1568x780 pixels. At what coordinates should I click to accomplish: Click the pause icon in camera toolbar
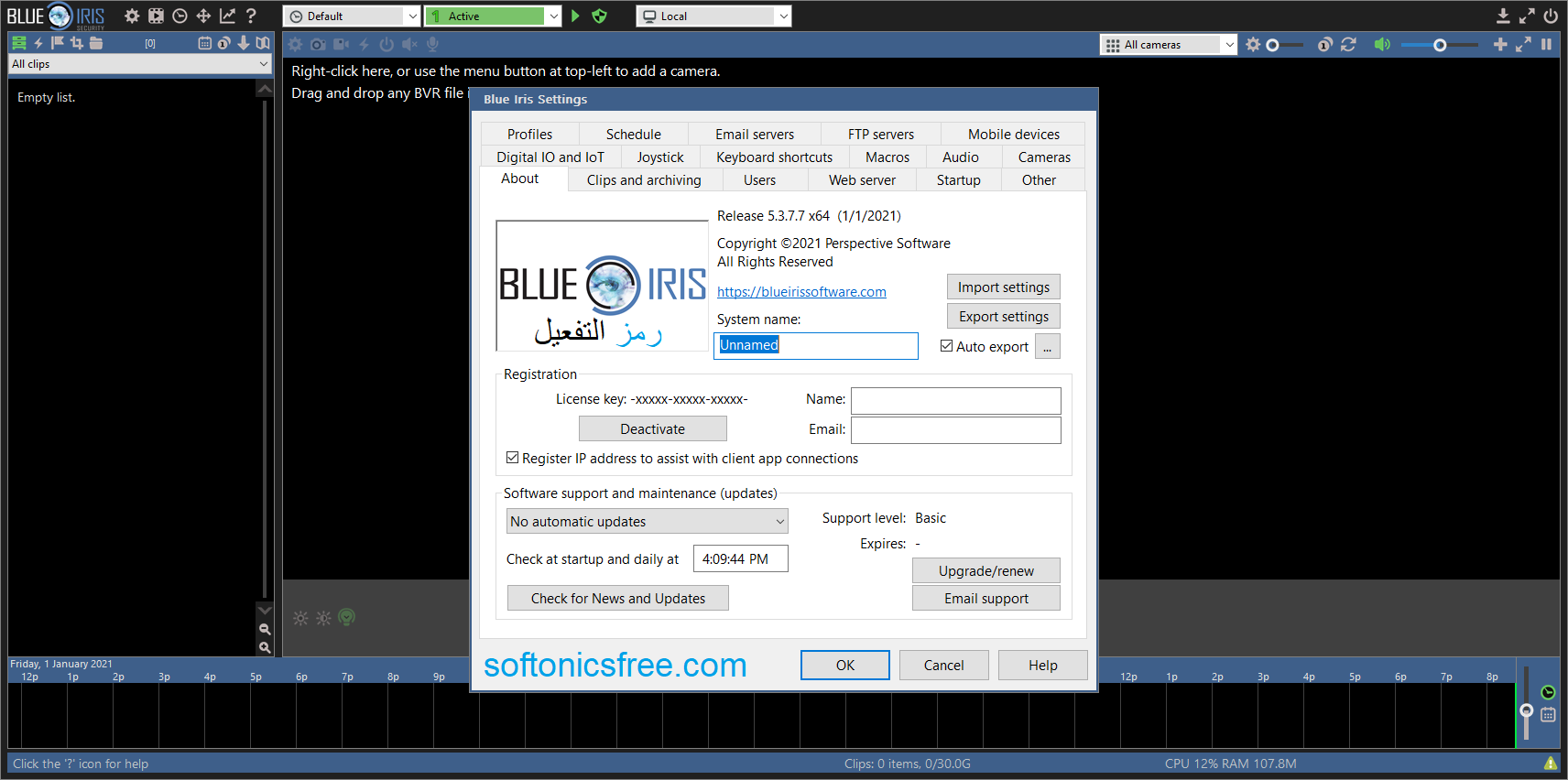pos(1547,44)
